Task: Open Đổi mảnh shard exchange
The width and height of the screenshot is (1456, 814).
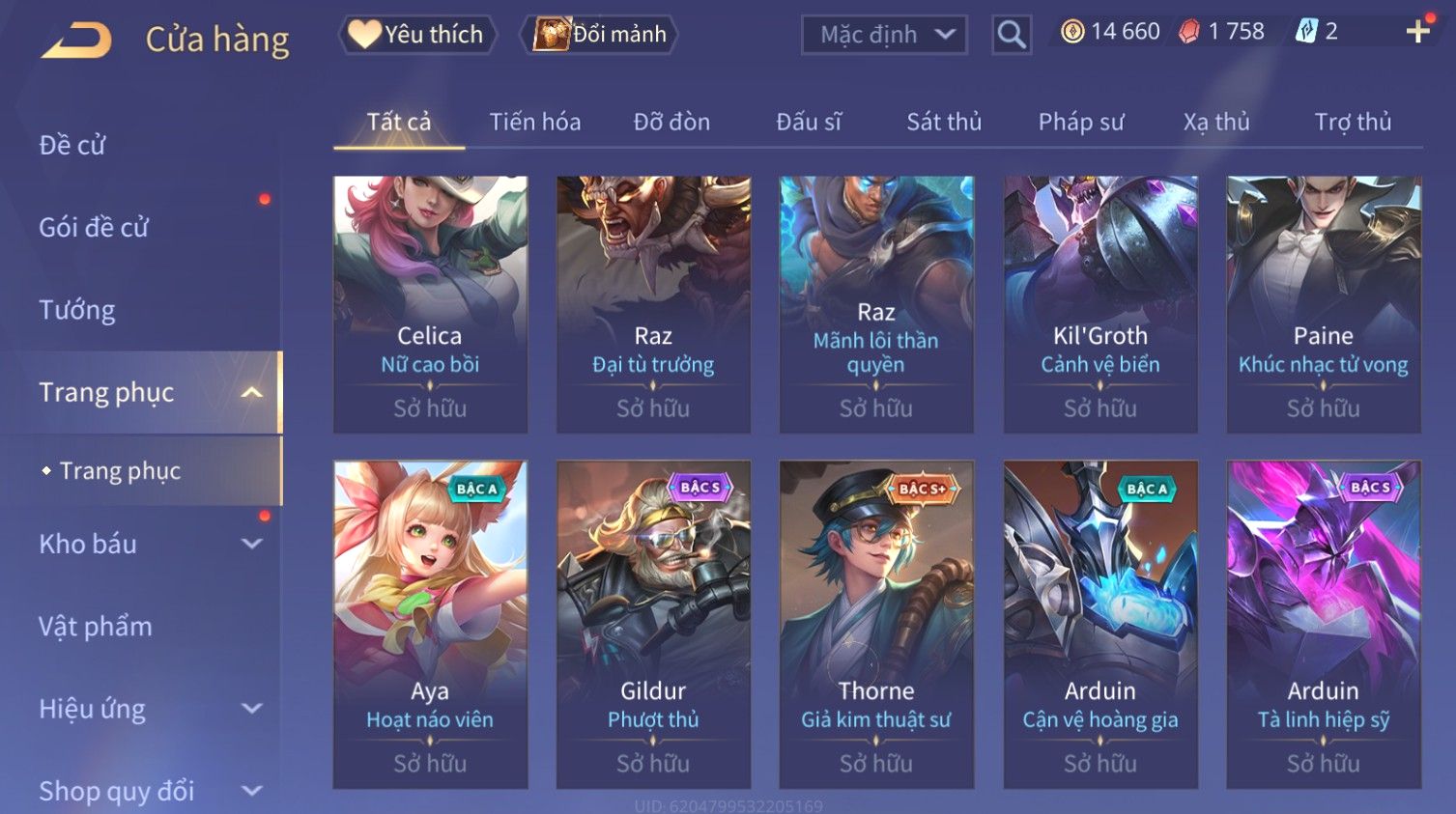Action: 599,35
